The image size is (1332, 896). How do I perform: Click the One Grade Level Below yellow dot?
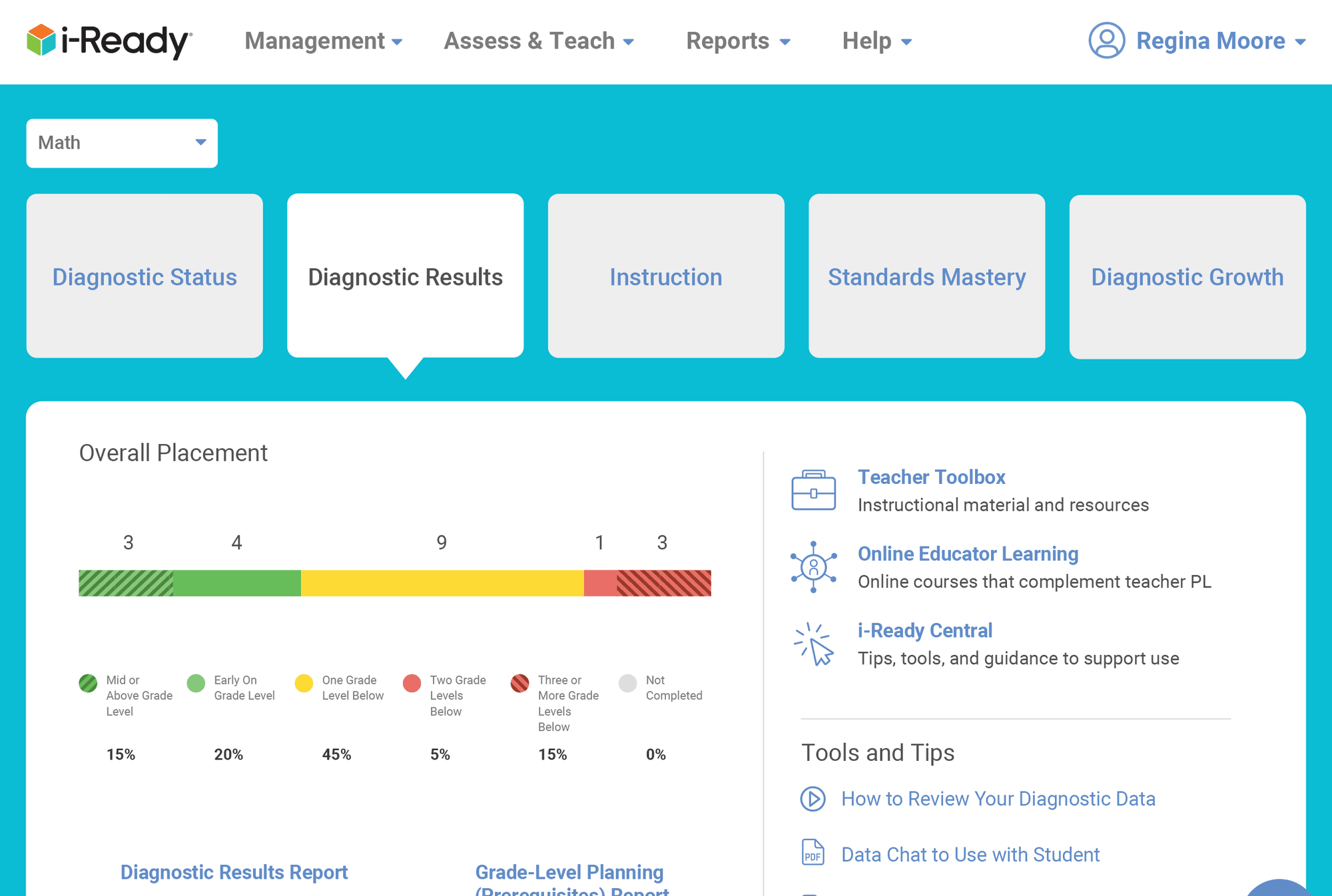click(x=304, y=683)
